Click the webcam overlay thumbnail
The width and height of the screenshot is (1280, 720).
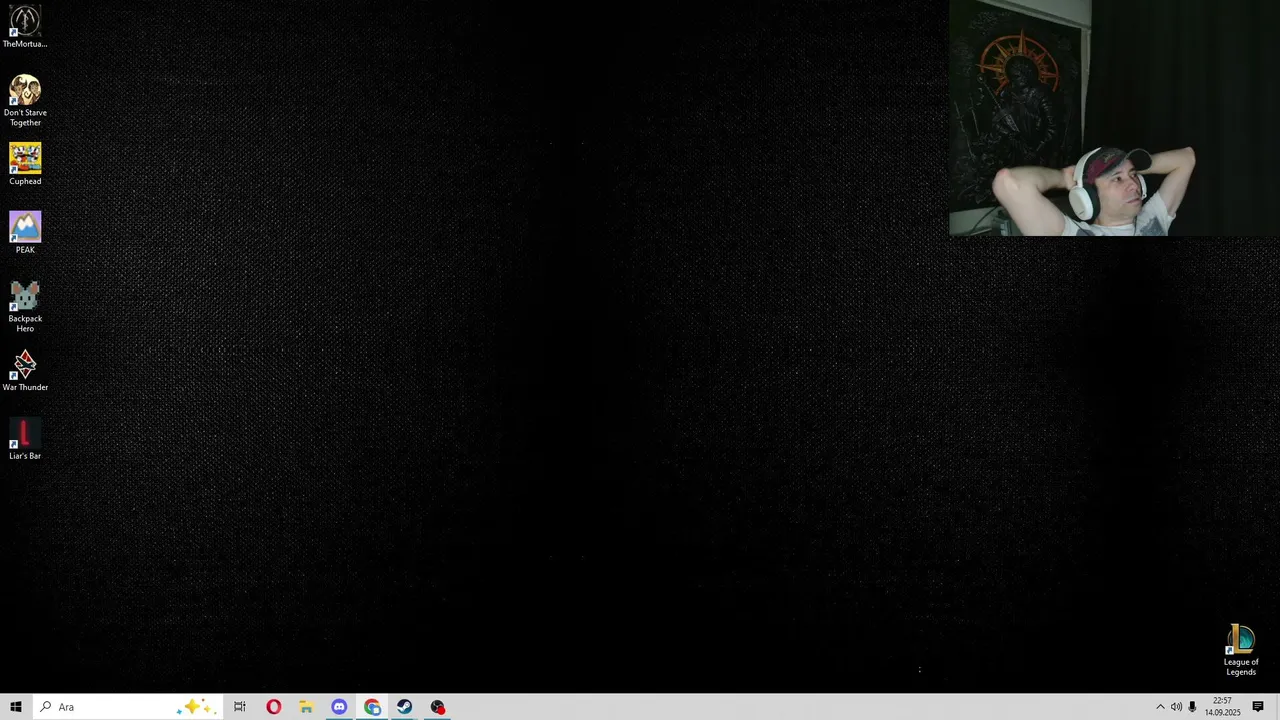pyautogui.click(x=1114, y=118)
